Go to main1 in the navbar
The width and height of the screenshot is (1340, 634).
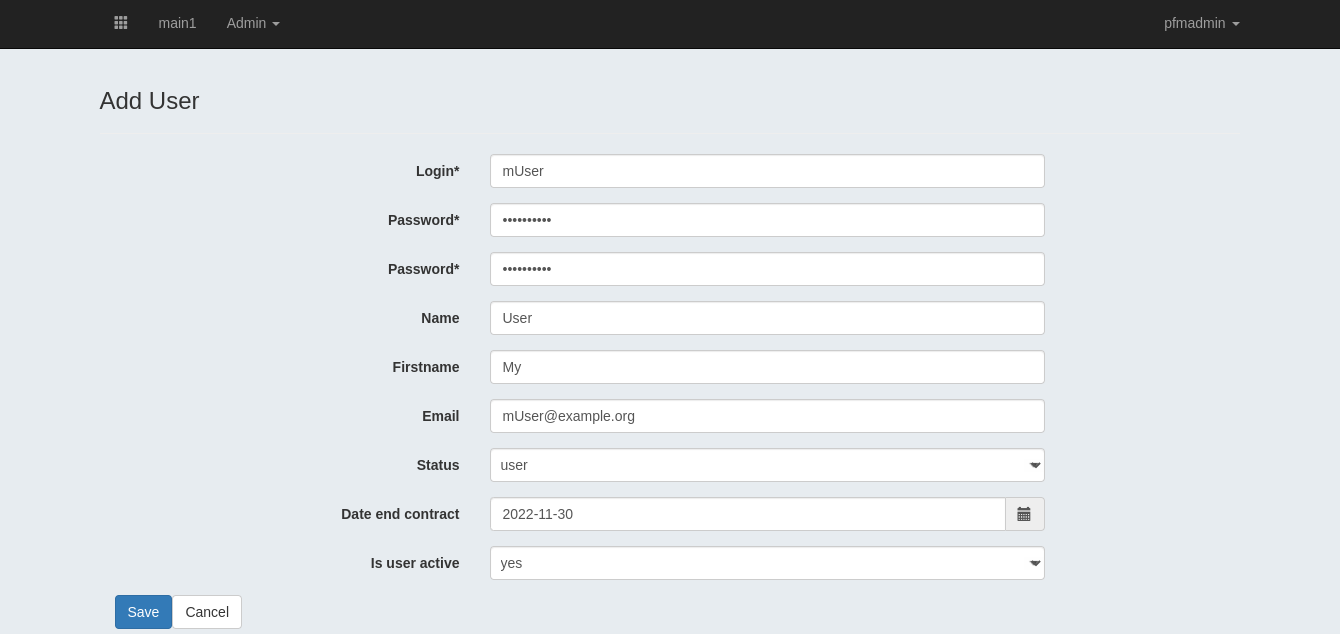(178, 23)
